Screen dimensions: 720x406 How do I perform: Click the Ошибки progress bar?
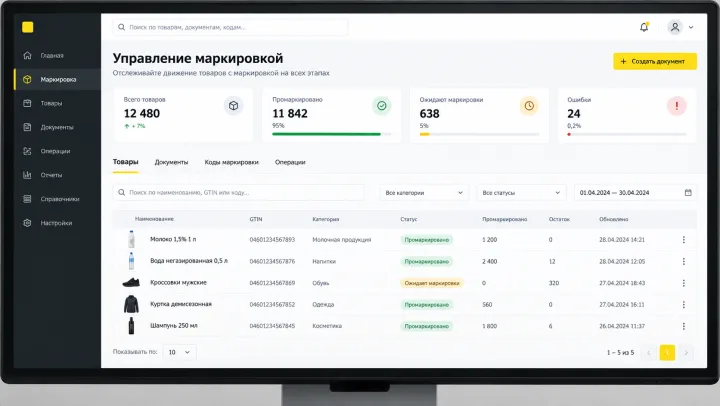pos(627,134)
